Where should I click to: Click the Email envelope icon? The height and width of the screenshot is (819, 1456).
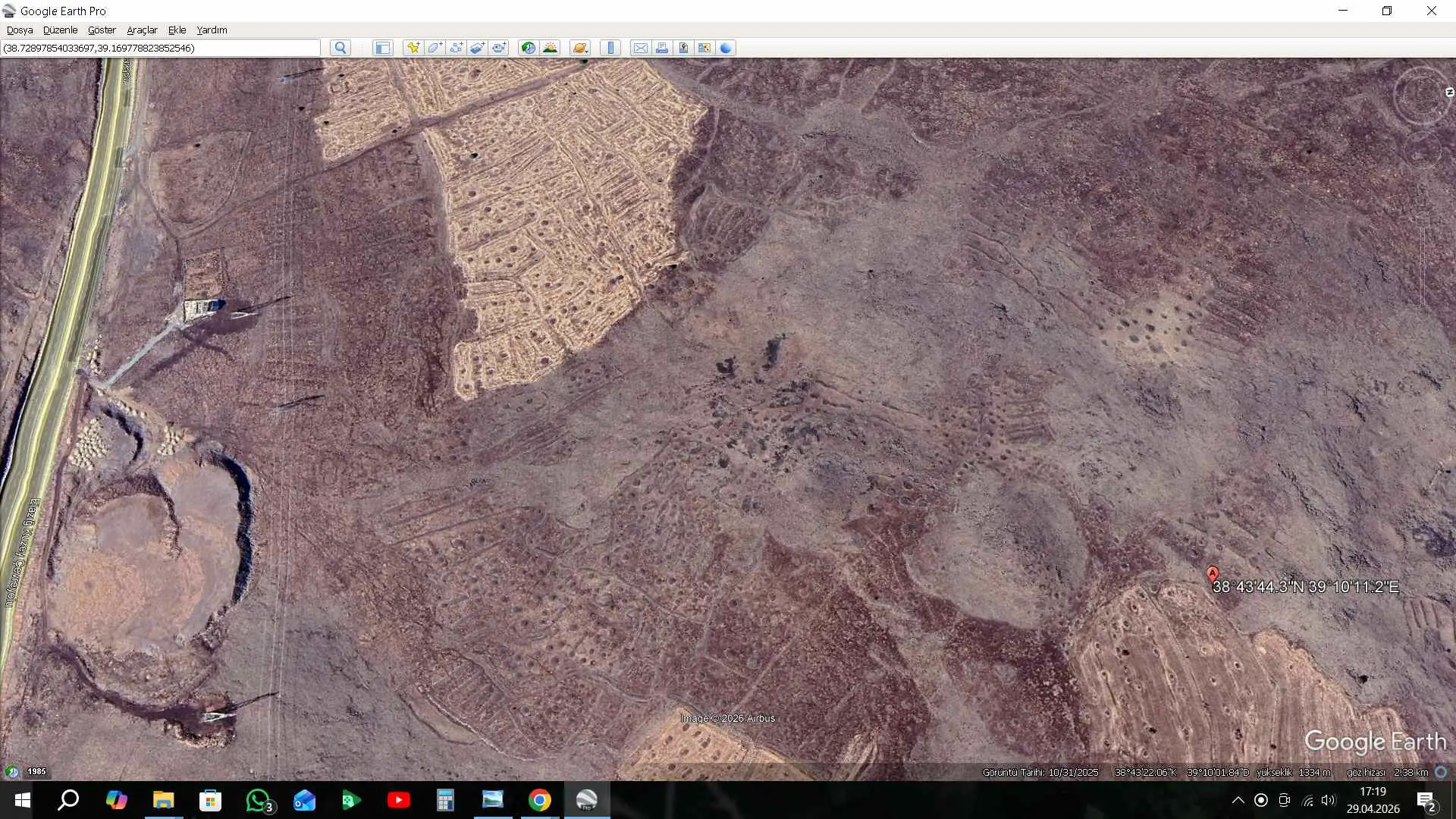pos(641,48)
